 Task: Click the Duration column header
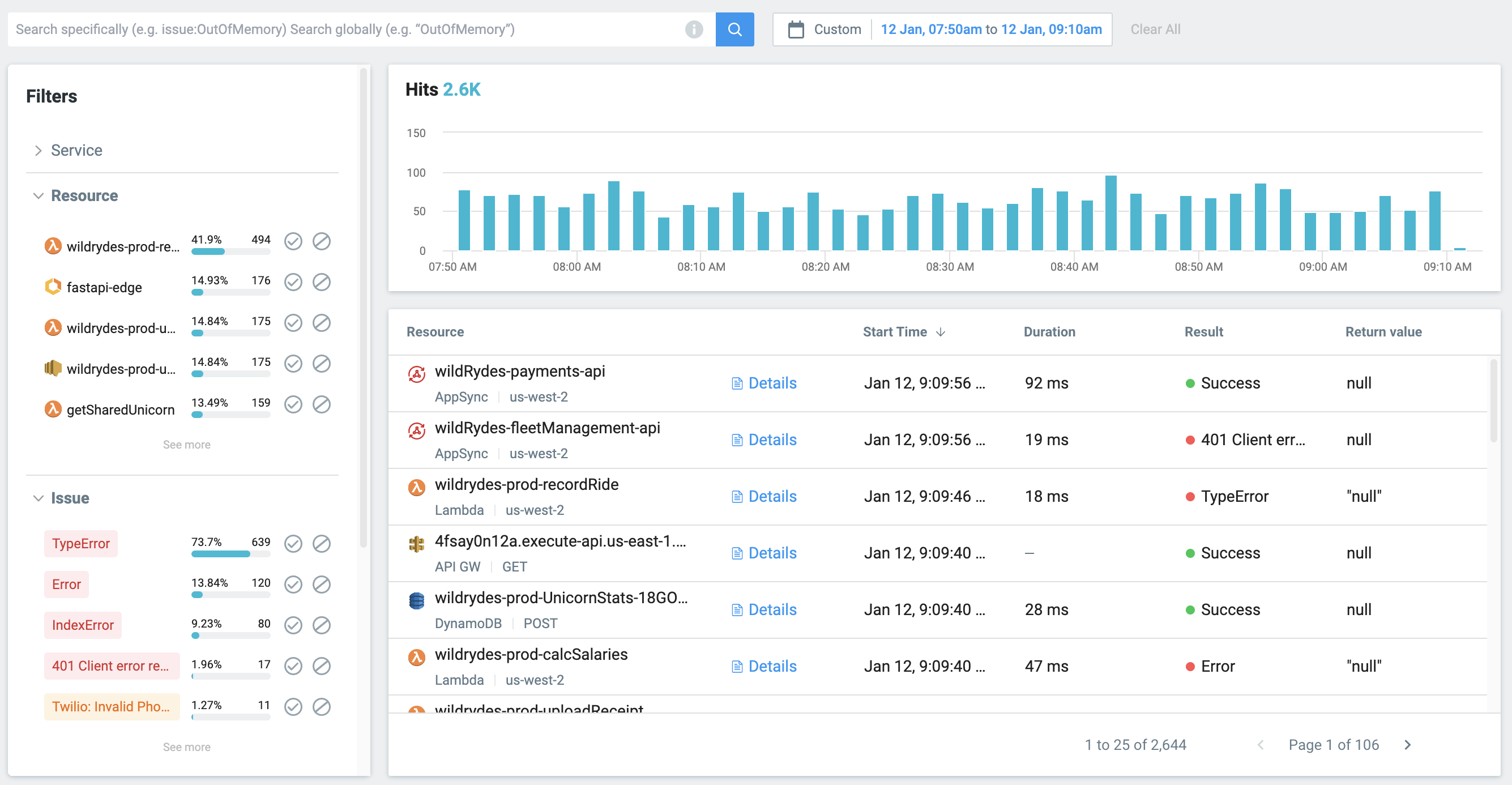click(1049, 332)
